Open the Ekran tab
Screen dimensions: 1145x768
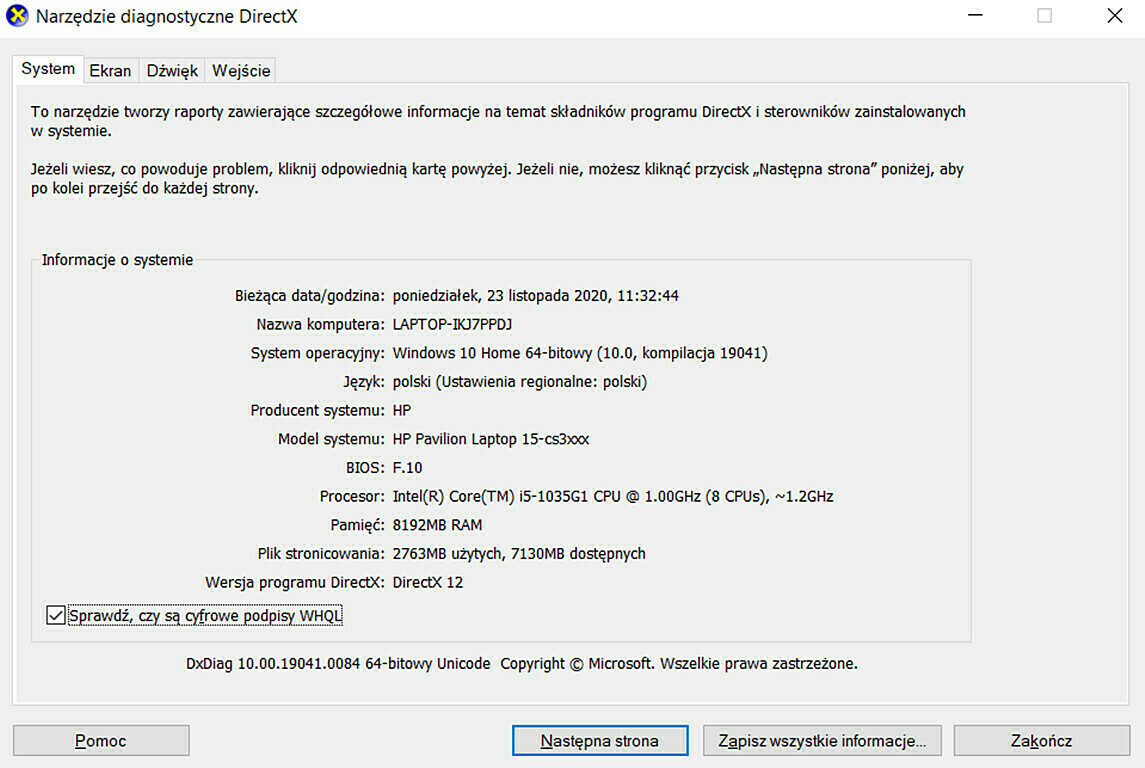click(x=110, y=71)
